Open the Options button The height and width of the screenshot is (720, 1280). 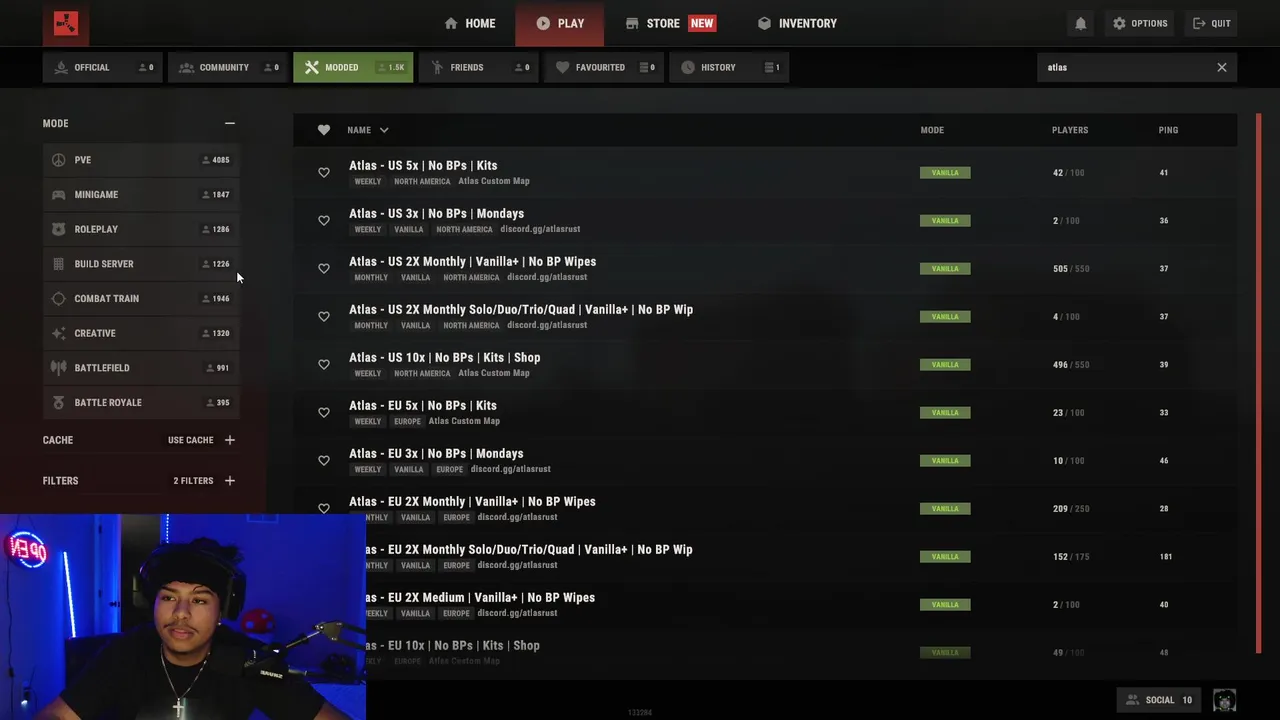pyautogui.click(x=1140, y=23)
